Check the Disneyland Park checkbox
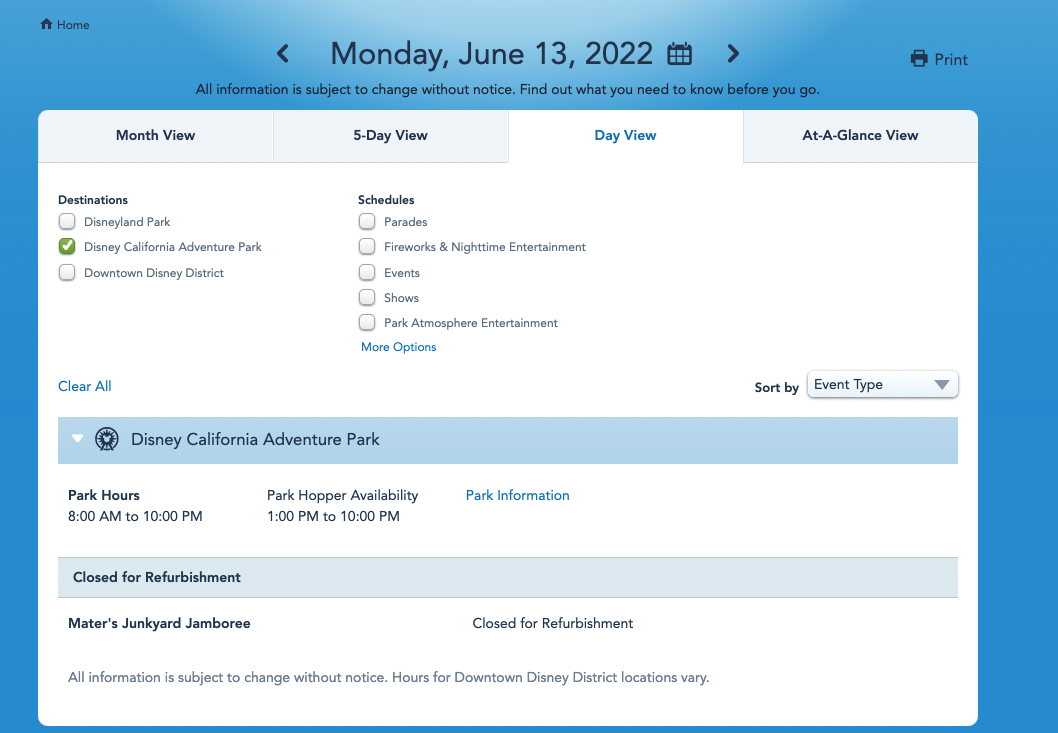 [x=67, y=221]
